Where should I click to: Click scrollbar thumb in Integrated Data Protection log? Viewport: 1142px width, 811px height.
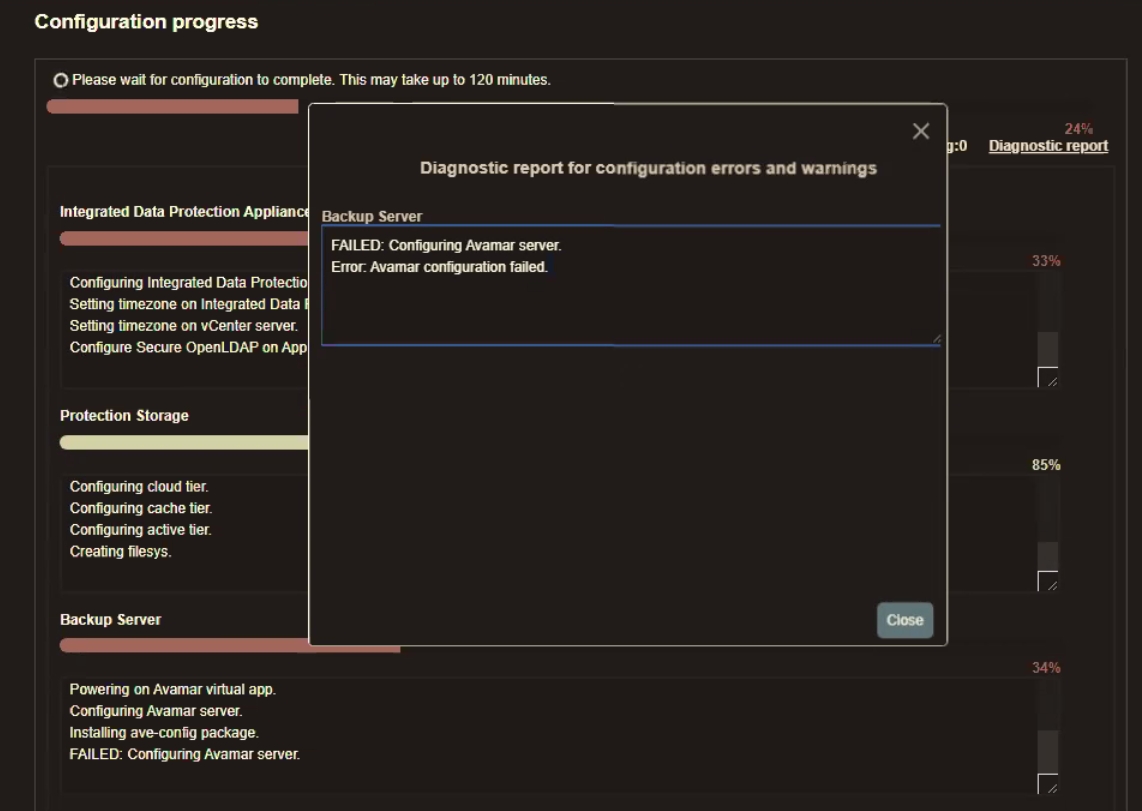click(x=1048, y=349)
